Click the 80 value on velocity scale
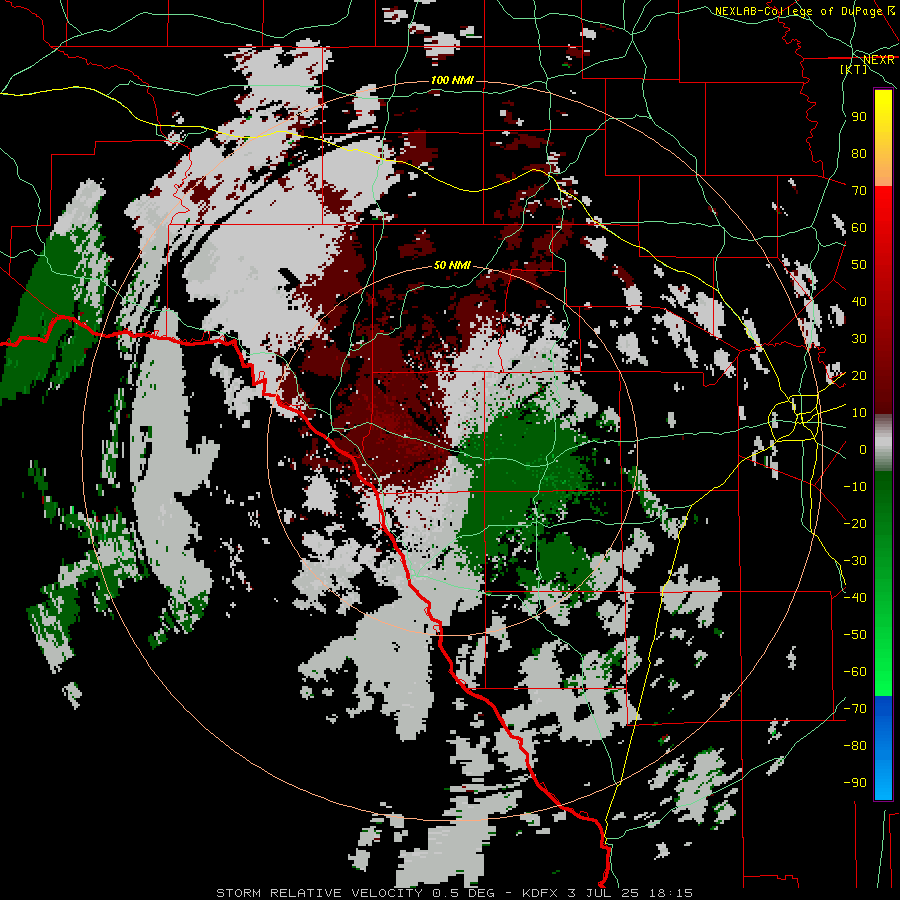 click(x=859, y=153)
